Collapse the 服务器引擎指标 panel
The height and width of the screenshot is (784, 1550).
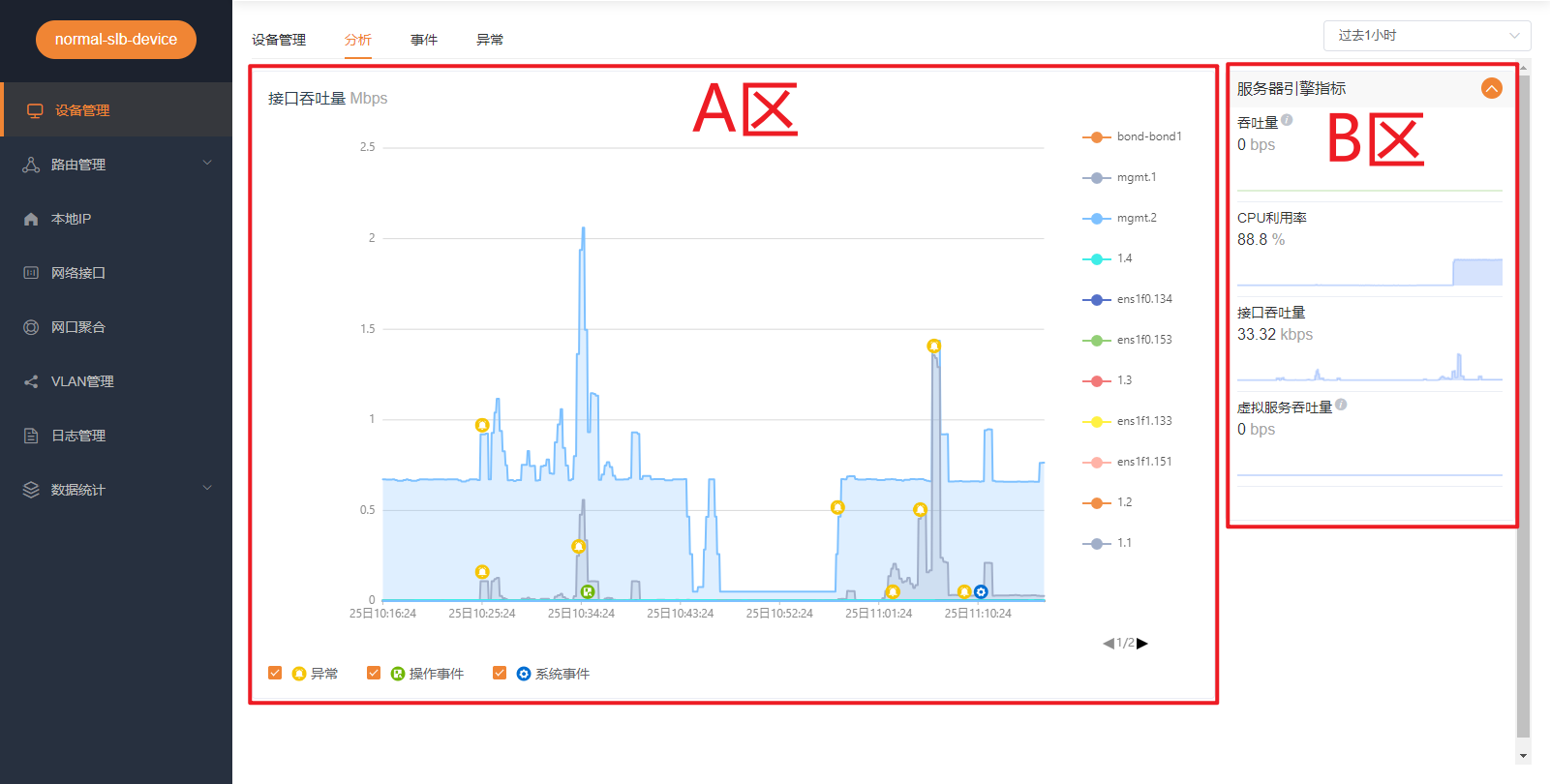point(1492,88)
